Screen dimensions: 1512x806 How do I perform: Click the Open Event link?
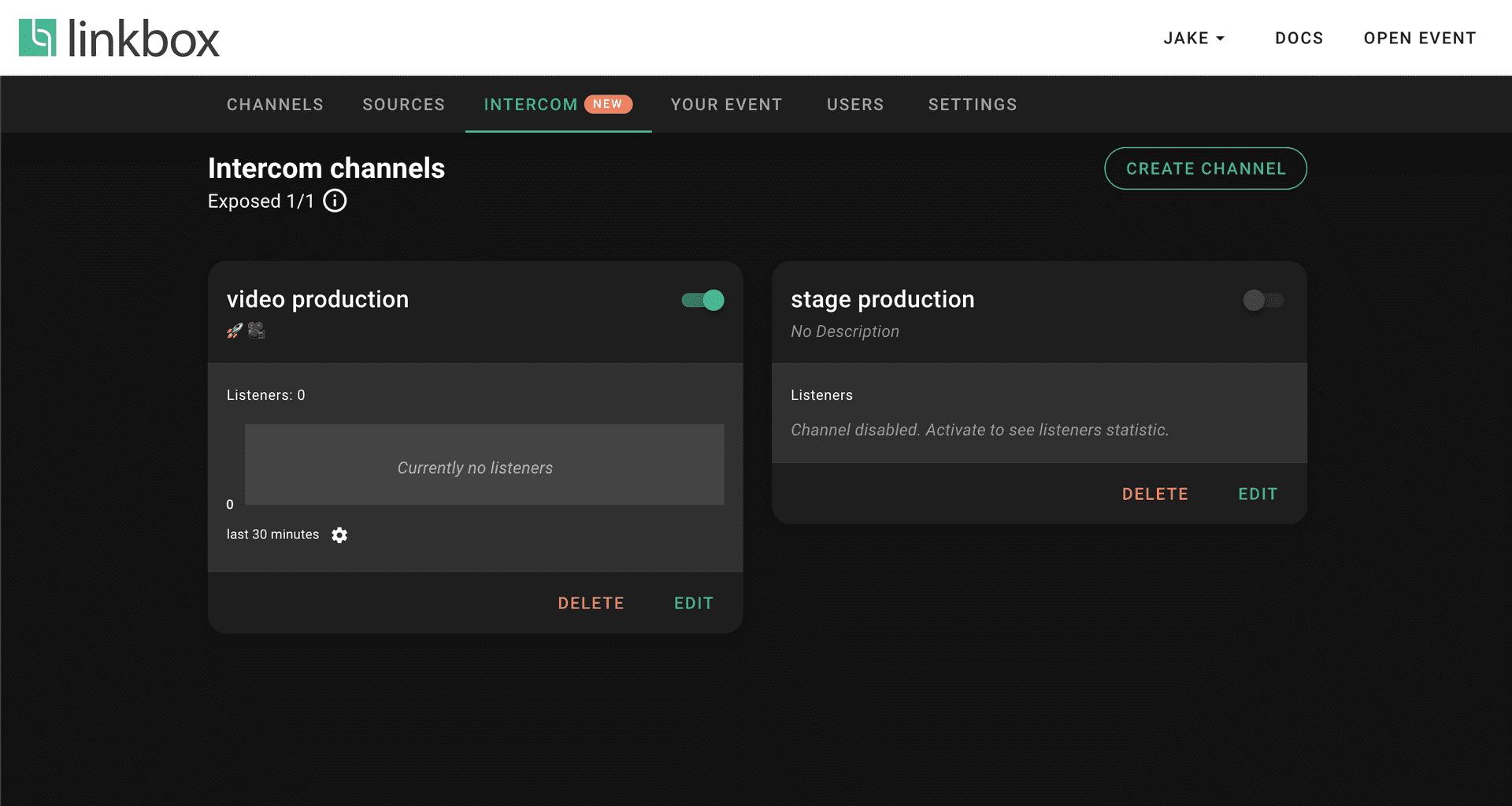tap(1419, 39)
